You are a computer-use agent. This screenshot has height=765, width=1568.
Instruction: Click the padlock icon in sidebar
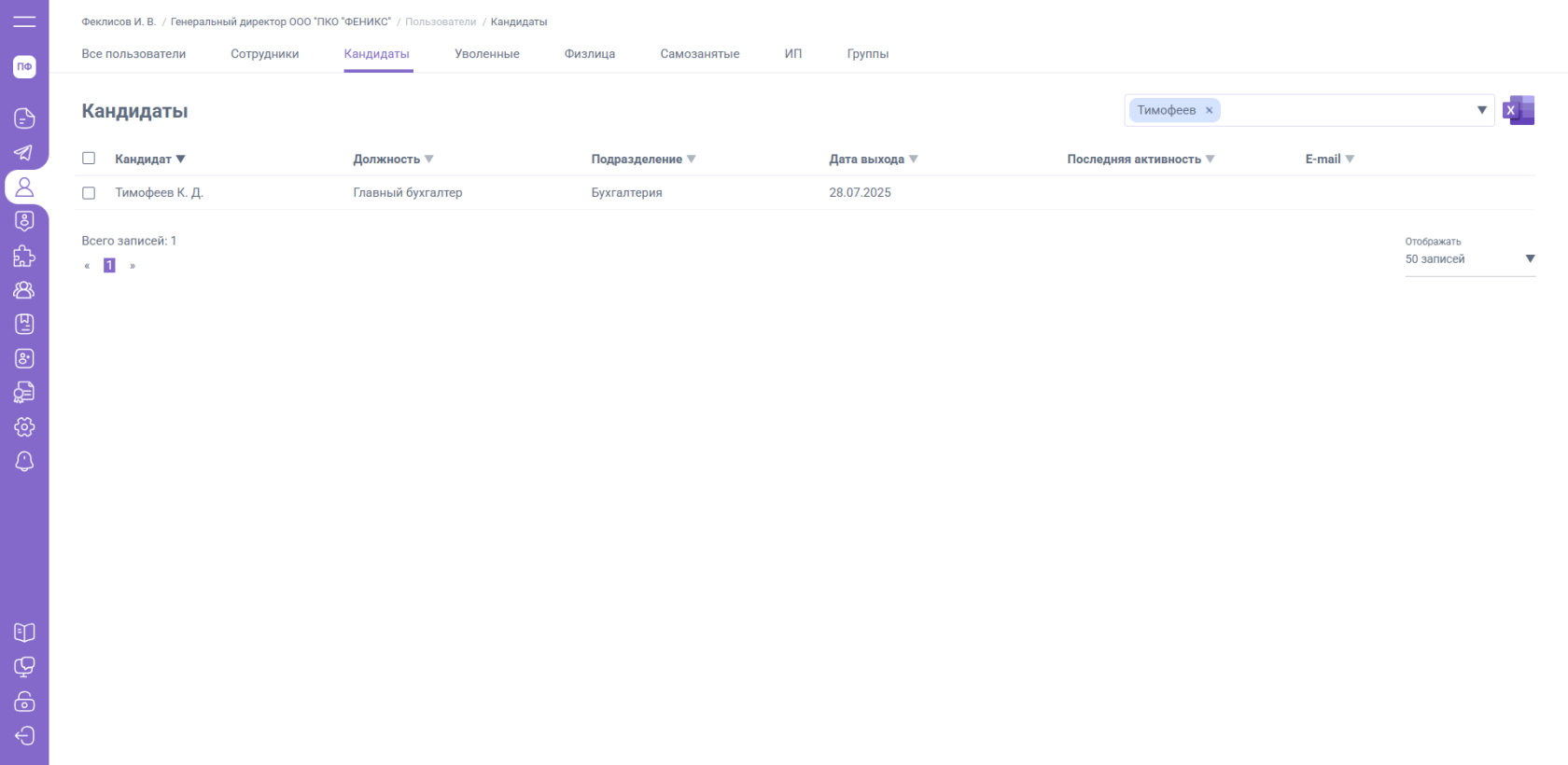point(24,702)
